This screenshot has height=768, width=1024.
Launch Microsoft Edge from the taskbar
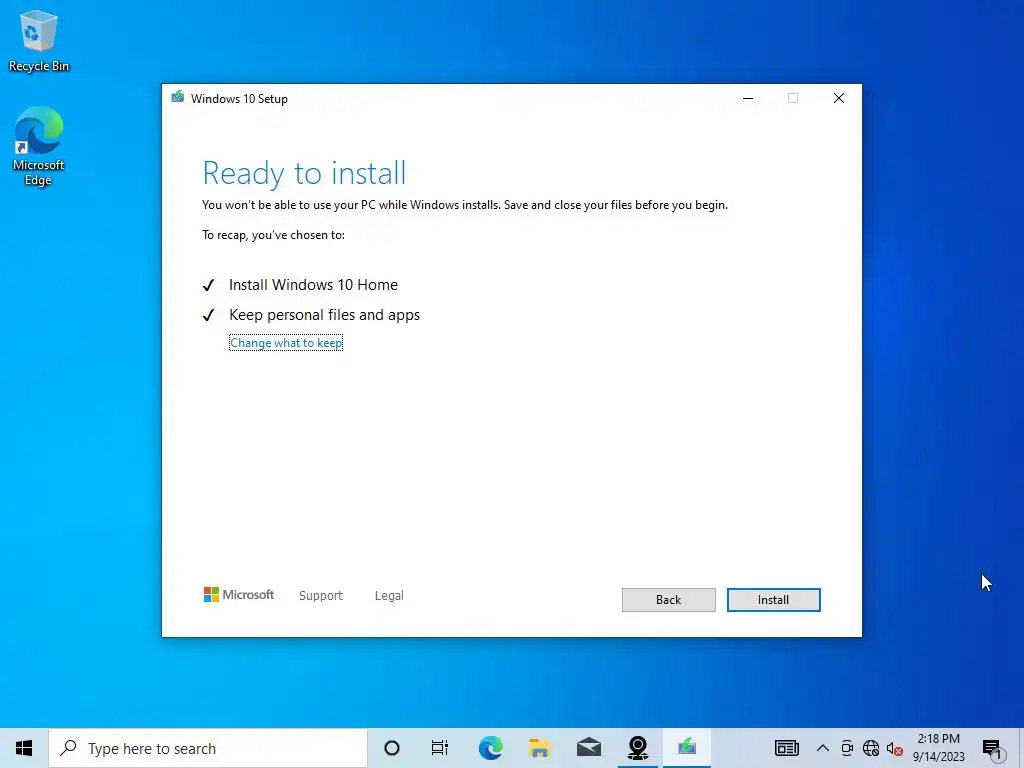pyautogui.click(x=490, y=748)
